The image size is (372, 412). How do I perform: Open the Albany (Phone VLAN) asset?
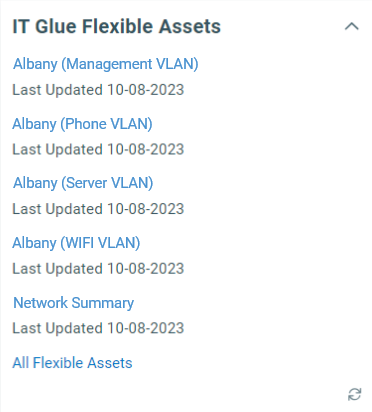82,124
